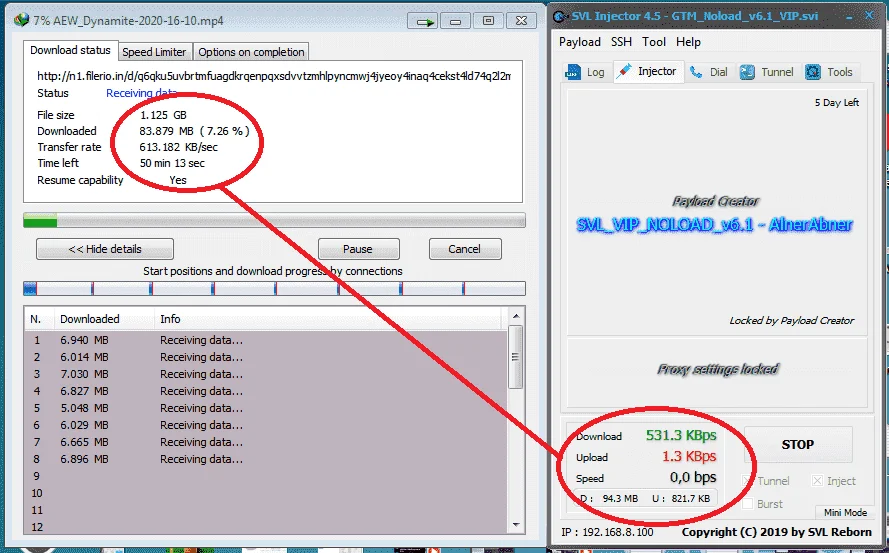Click the SVL Injector app icon in its title bar
889x553 pixels.
(x=560, y=16)
